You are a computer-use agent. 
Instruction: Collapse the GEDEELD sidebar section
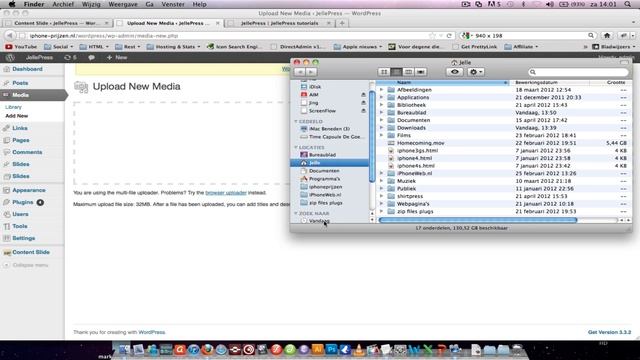coord(296,122)
